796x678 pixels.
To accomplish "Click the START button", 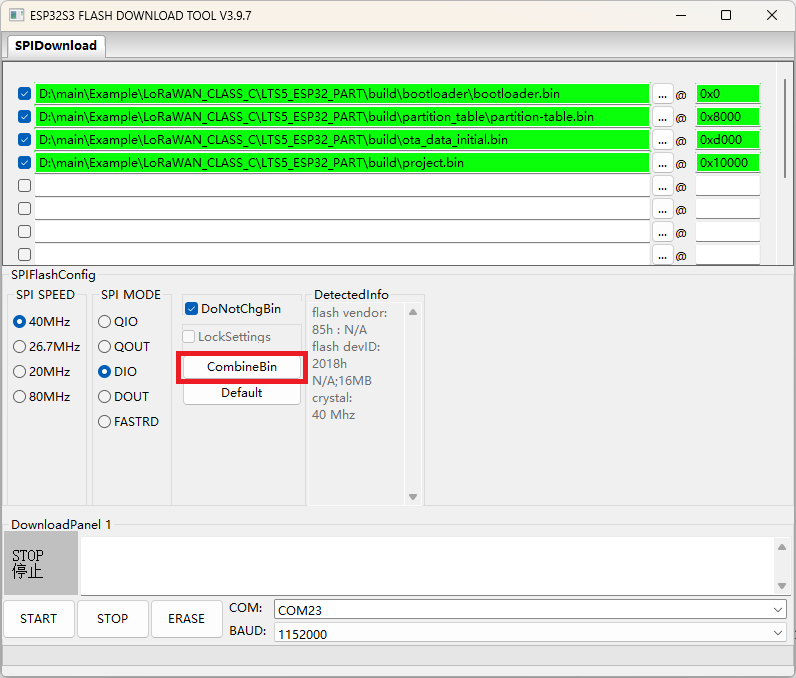I will 39,619.
